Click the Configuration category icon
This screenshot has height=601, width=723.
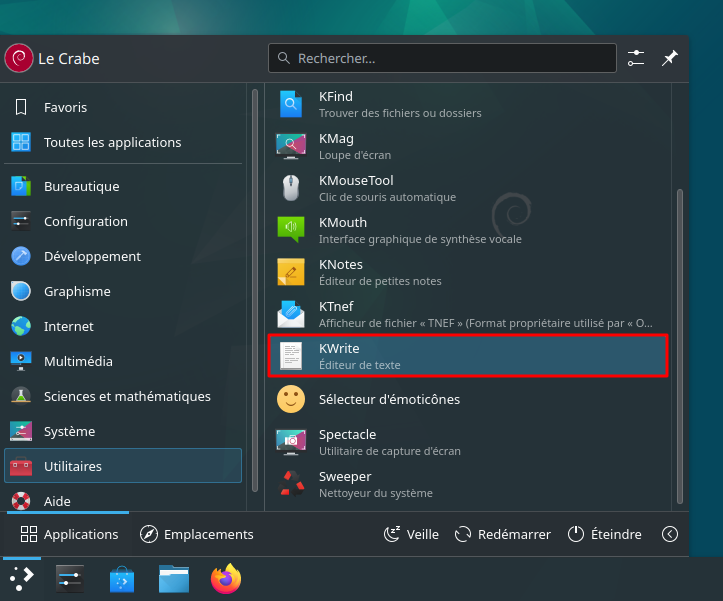point(21,221)
